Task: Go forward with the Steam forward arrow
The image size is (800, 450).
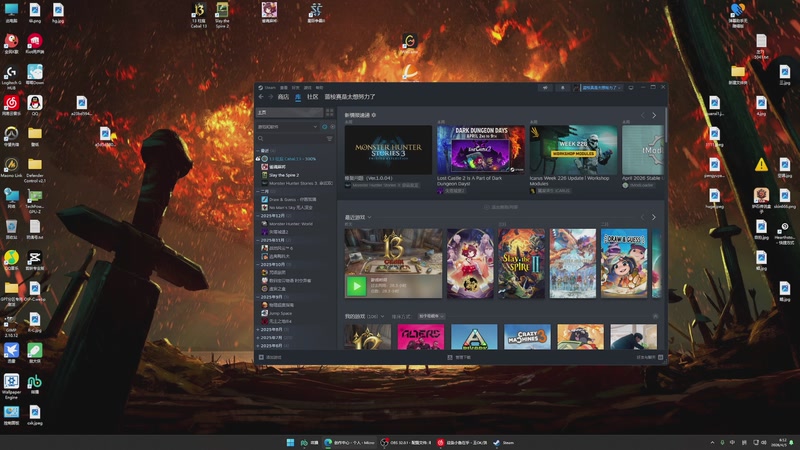Action: click(x=270, y=97)
